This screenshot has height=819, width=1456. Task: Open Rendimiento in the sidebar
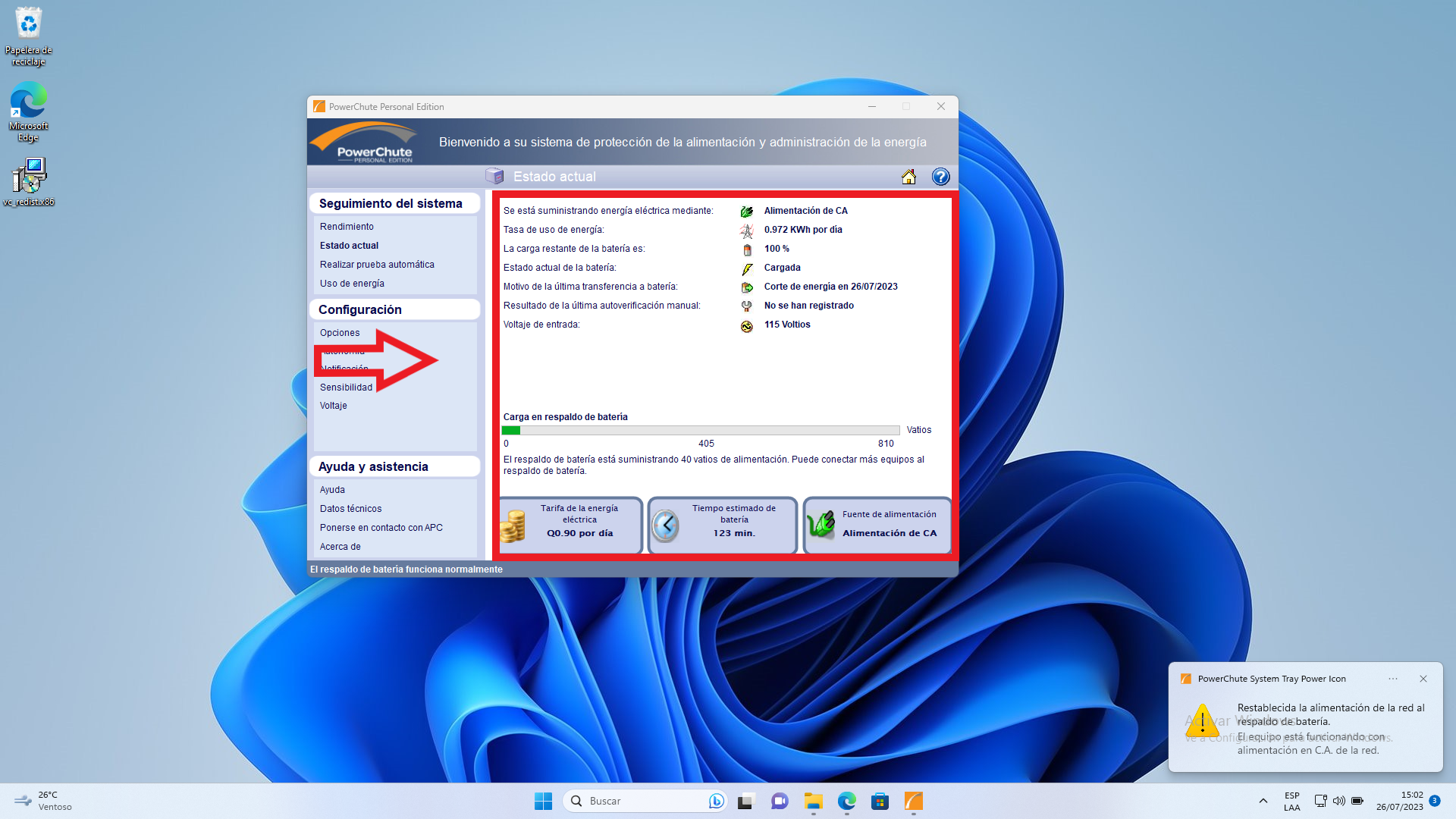tap(347, 227)
